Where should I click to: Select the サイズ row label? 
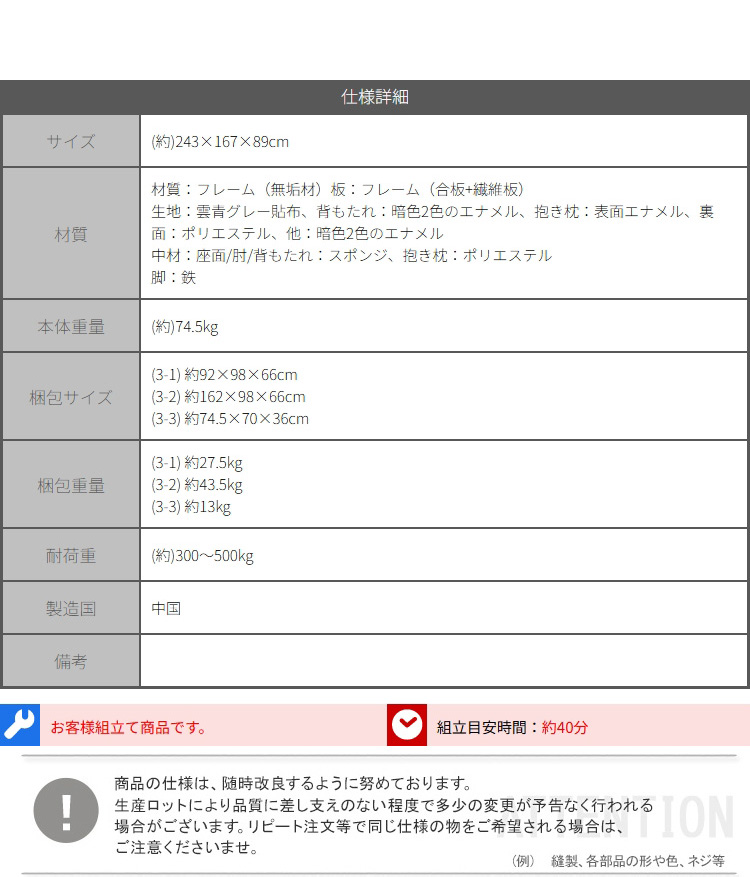pos(71,141)
